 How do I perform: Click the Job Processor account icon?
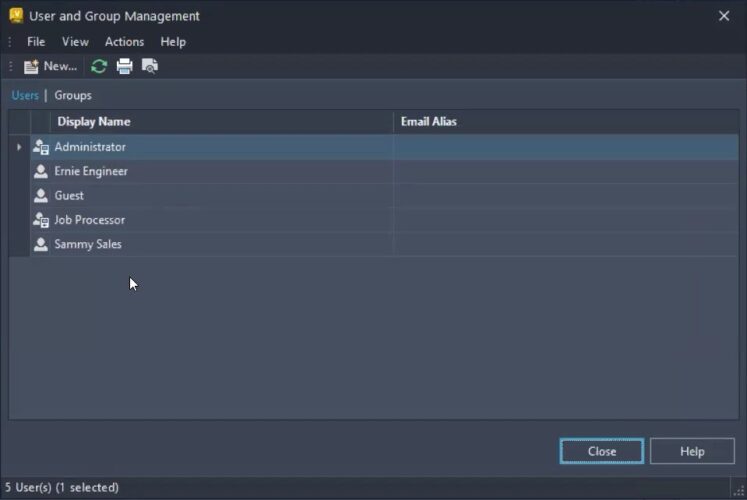tap(41, 220)
